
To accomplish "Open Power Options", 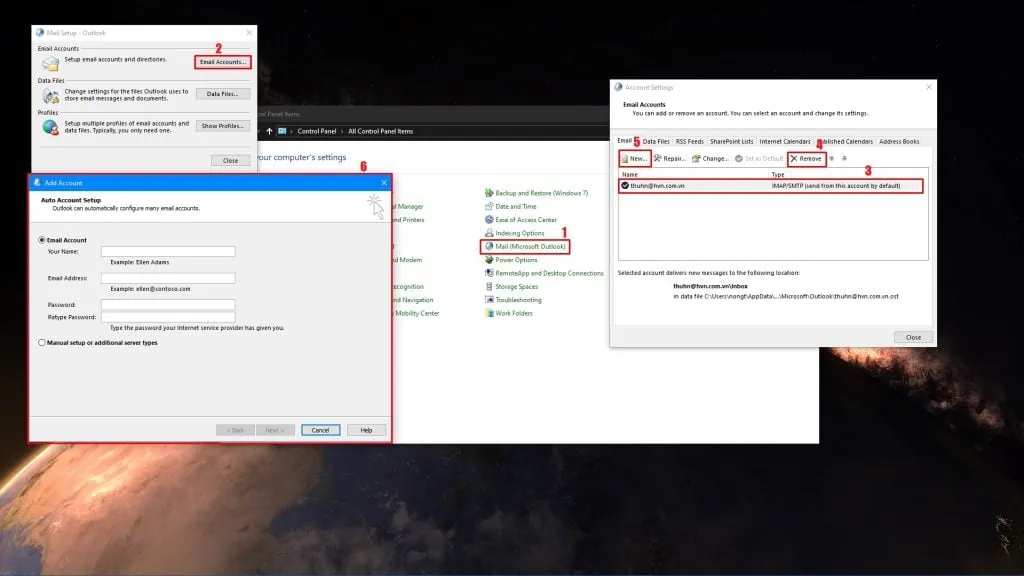I will (x=516, y=260).
